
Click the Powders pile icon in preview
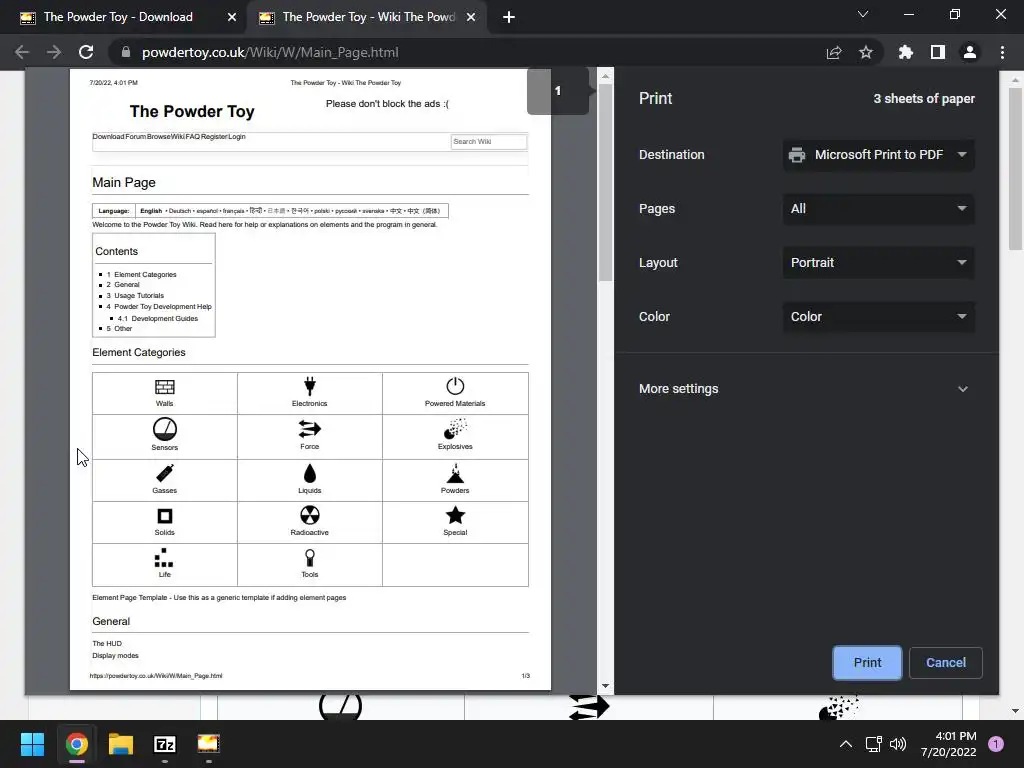pos(455,473)
